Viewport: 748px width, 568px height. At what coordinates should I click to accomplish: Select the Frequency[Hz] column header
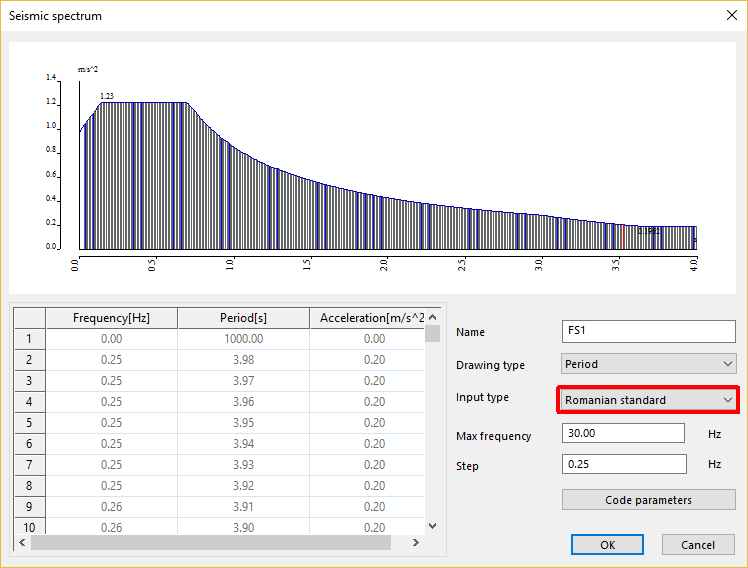(x=111, y=318)
